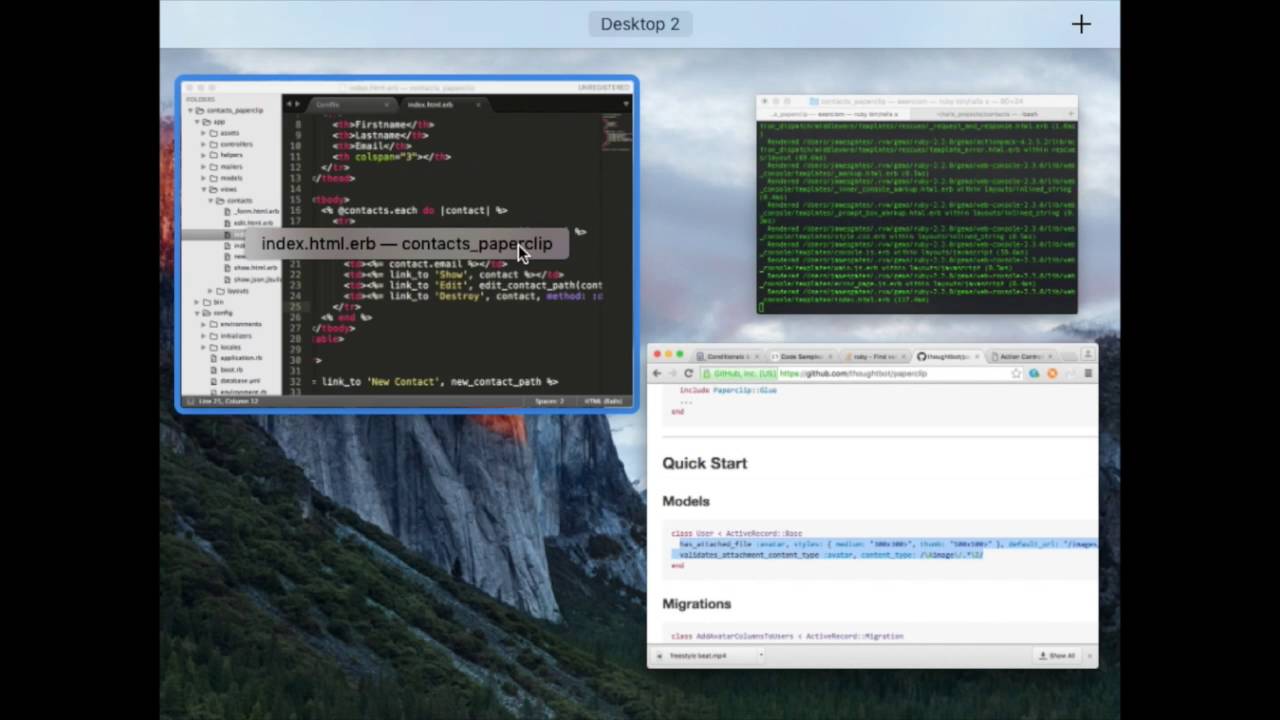Click the 'Line 25, Column 12' status text
This screenshot has width=1280, height=720.
pos(228,401)
